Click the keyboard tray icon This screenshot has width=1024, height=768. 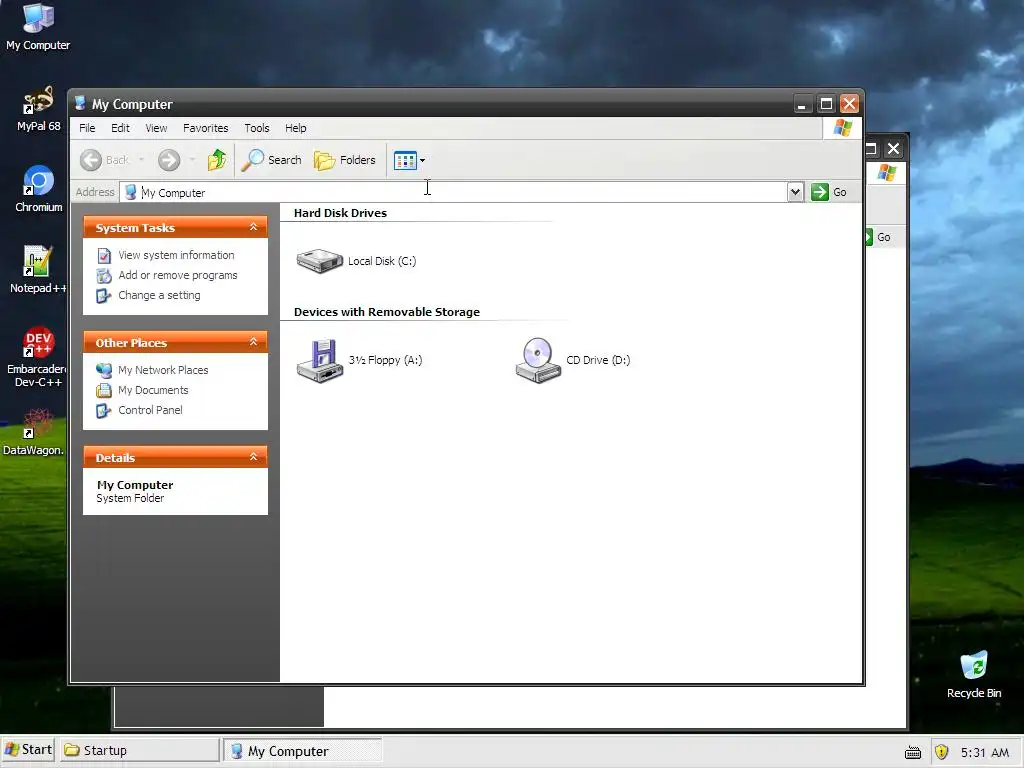coord(913,752)
